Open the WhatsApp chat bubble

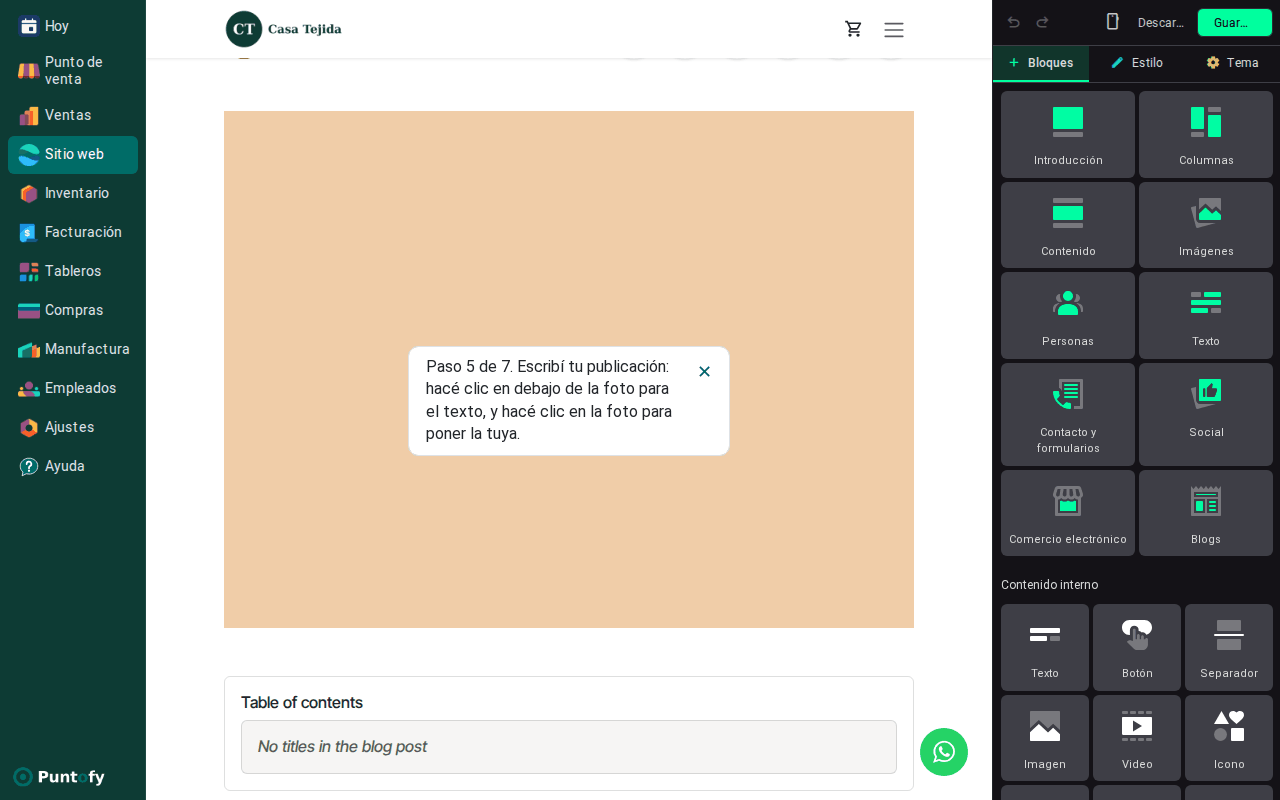click(944, 752)
